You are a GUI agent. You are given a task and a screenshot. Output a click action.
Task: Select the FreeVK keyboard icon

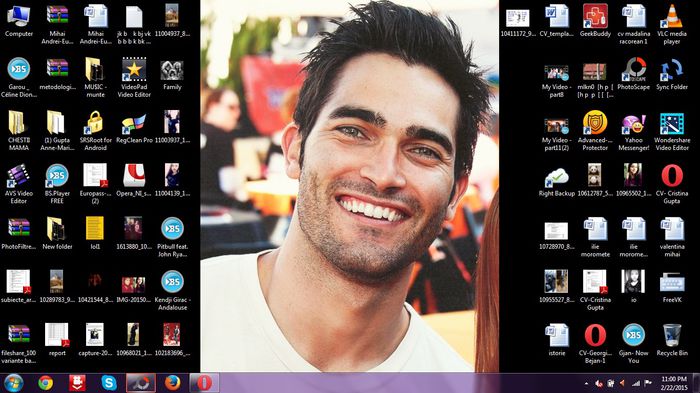pyautogui.click(x=671, y=286)
